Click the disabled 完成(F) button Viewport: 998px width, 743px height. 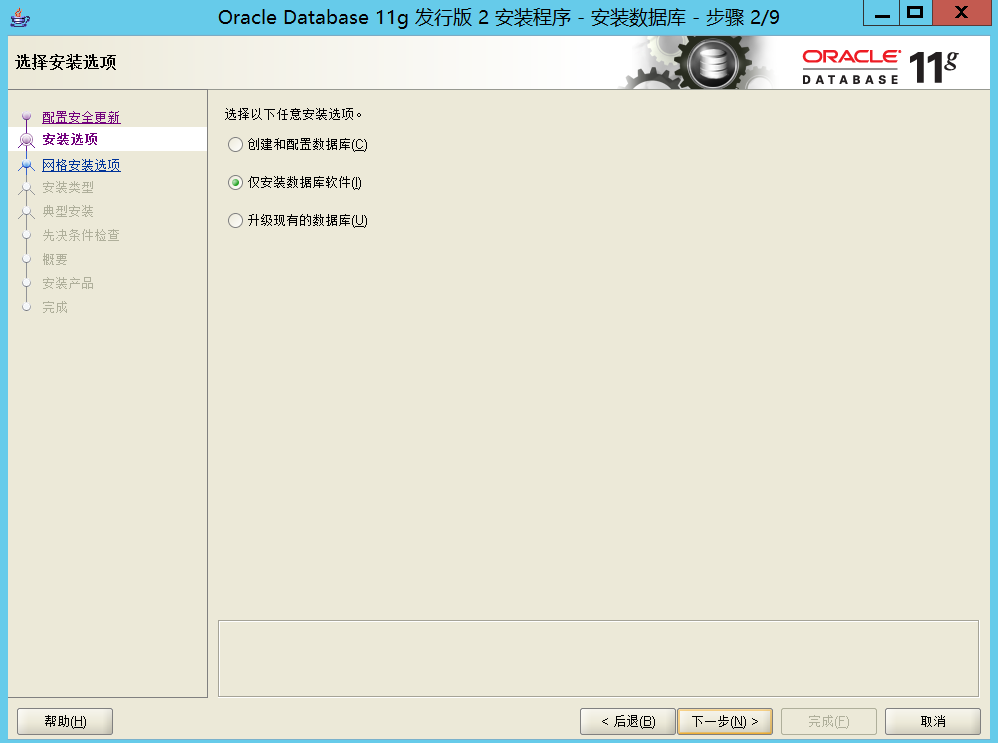click(x=829, y=721)
